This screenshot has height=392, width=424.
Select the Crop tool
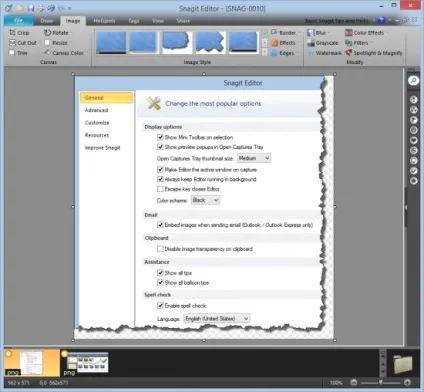19,33
